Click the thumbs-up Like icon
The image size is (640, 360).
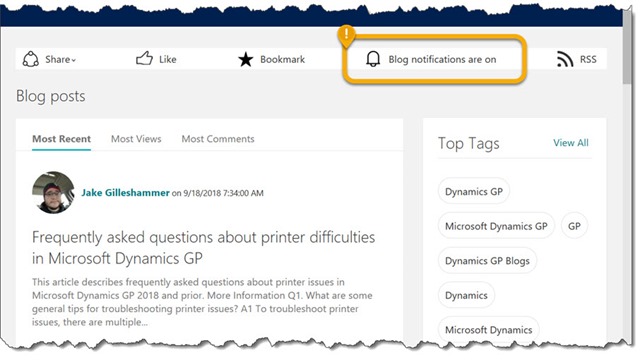pyautogui.click(x=144, y=58)
